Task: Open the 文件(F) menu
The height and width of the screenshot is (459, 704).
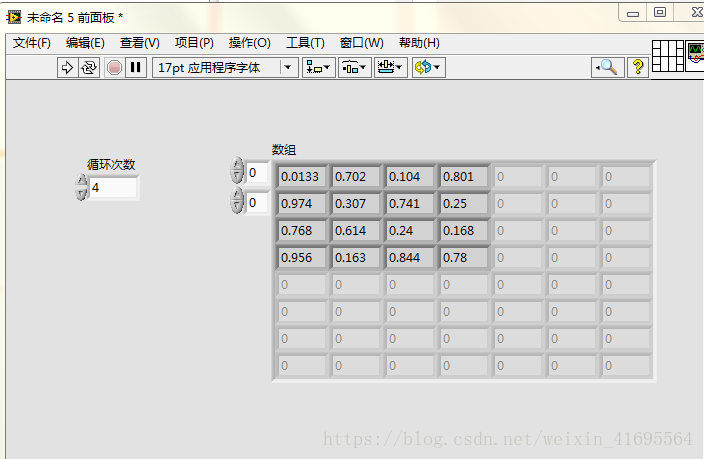Action: point(31,43)
